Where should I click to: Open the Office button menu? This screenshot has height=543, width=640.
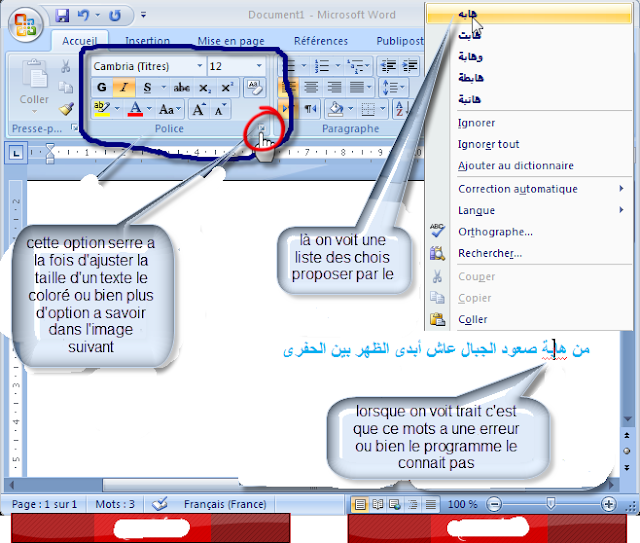(25, 24)
